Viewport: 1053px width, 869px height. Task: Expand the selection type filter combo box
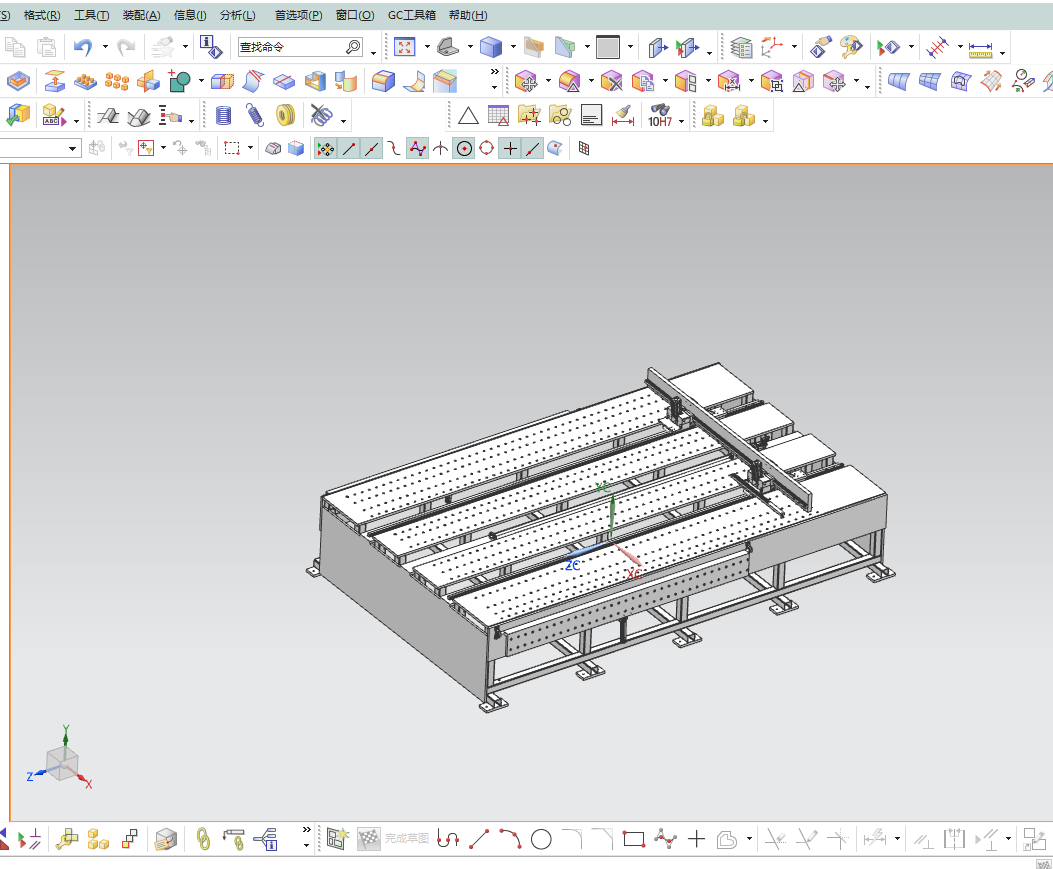click(x=40, y=148)
